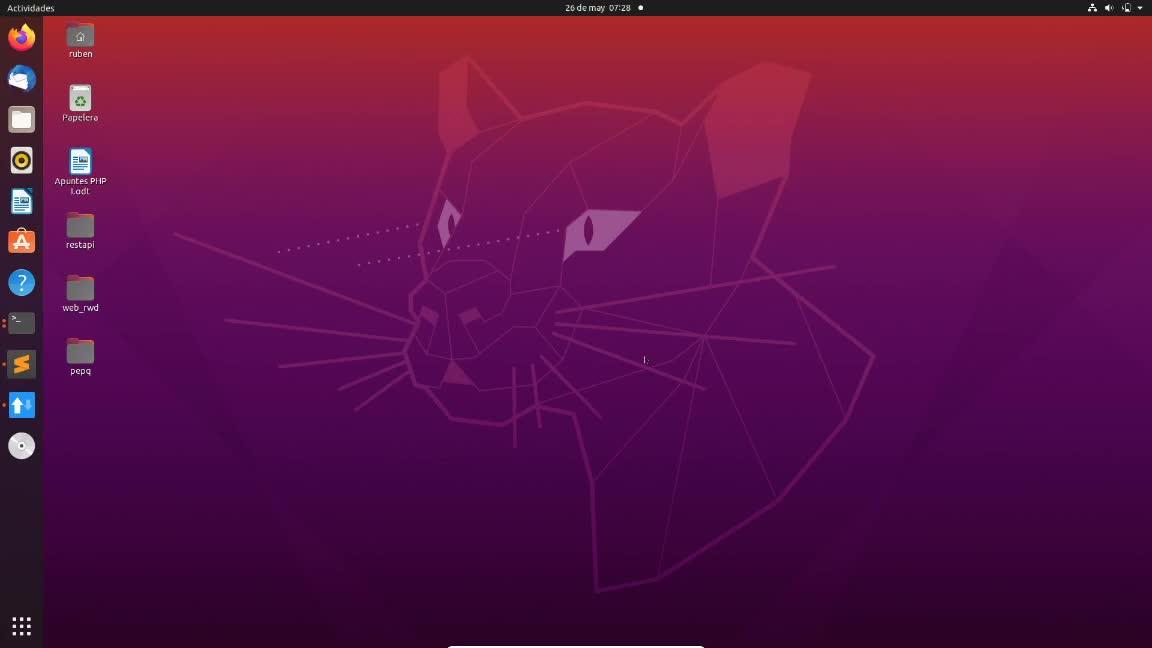The image size is (1152, 648).
Task: Click the power icon in top bar
Action: tap(1126, 8)
